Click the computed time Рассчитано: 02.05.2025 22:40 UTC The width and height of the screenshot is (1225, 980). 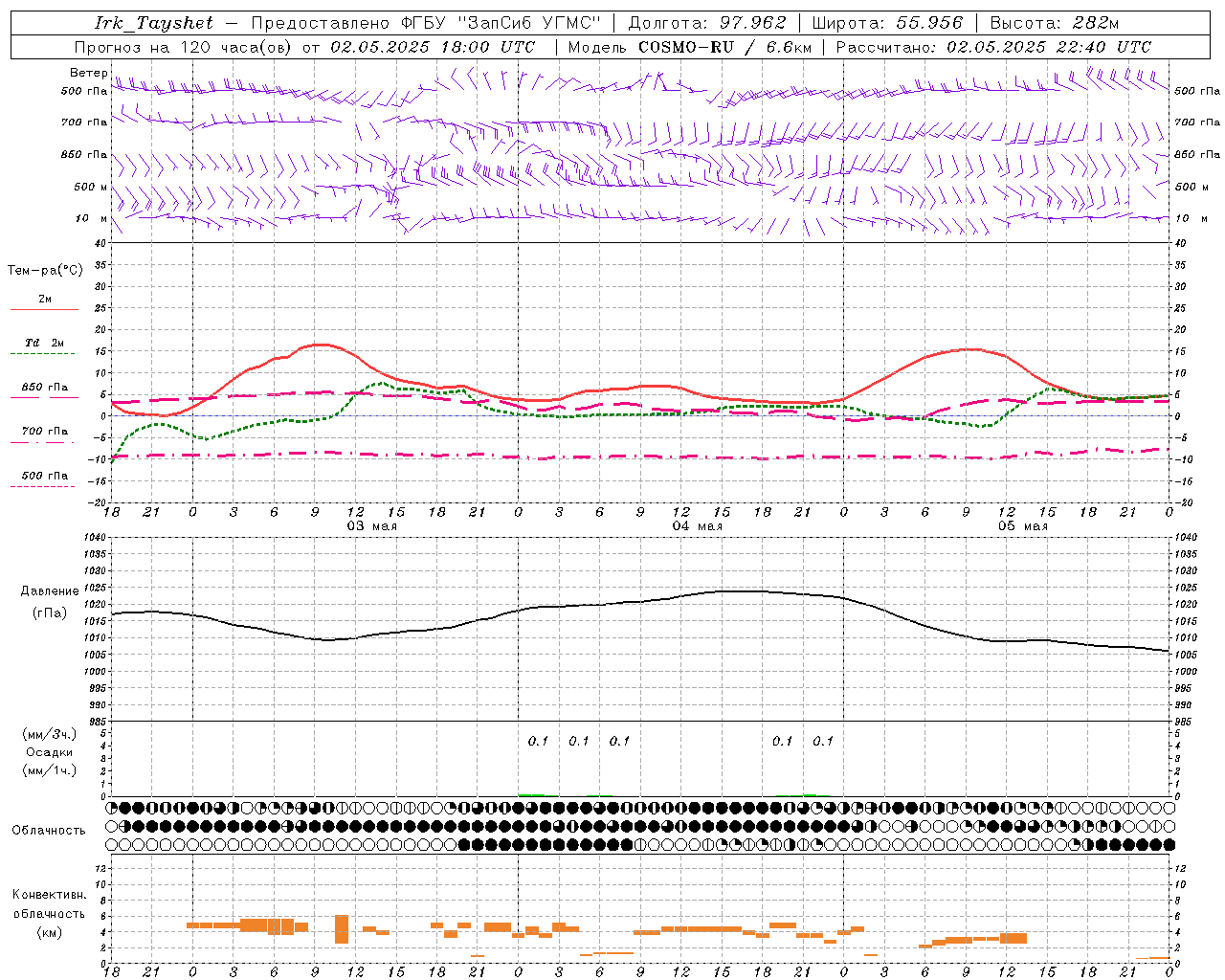coord(993,47)
